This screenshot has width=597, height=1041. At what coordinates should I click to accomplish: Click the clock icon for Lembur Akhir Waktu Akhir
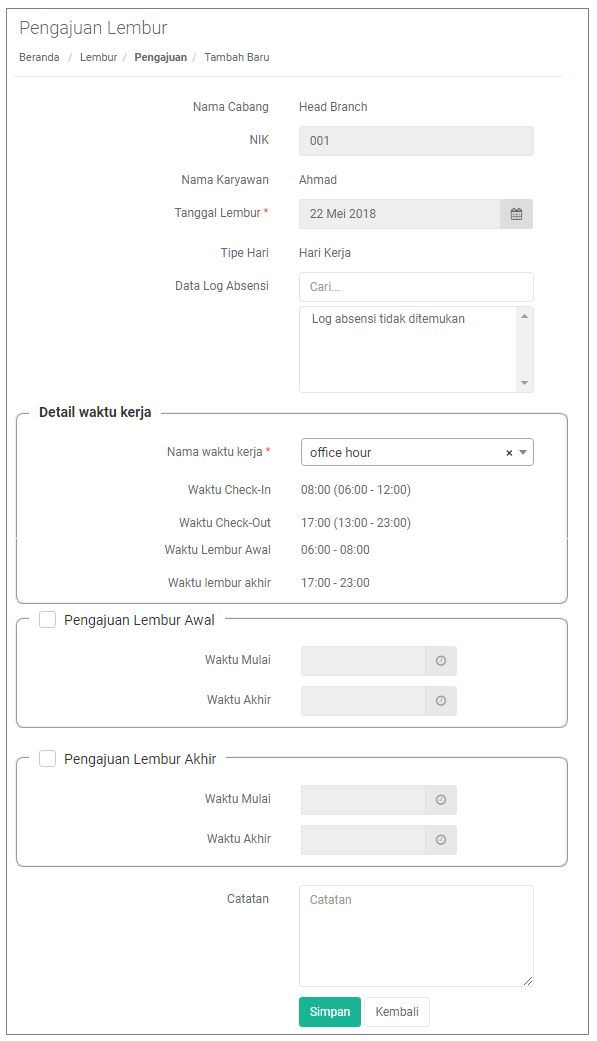click(x=441, y=840)
